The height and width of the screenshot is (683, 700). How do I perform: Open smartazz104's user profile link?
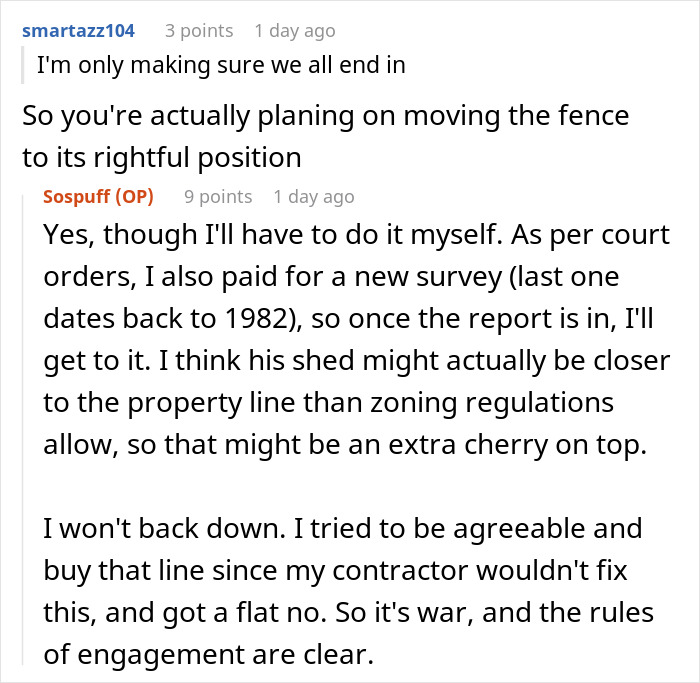78,30
